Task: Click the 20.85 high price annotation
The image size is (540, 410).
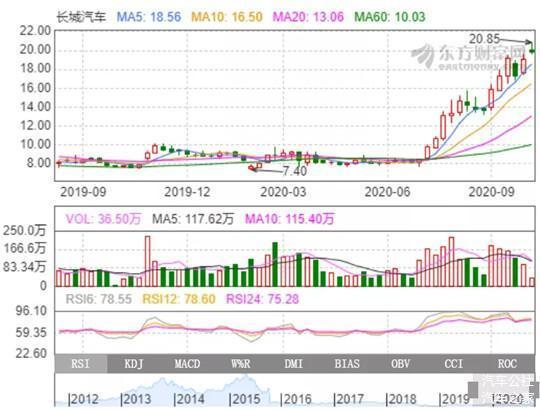Action: [x=484, y=39]
